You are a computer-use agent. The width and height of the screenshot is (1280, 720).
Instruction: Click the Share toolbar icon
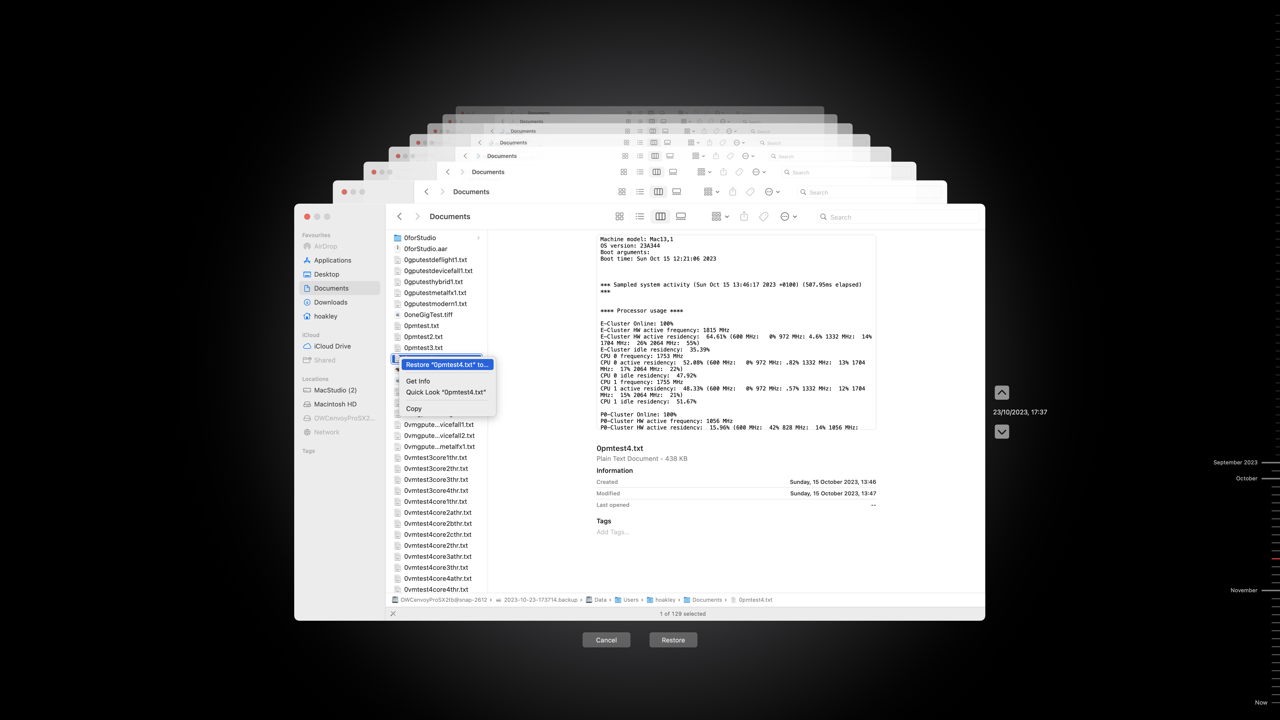pos(744,217)
